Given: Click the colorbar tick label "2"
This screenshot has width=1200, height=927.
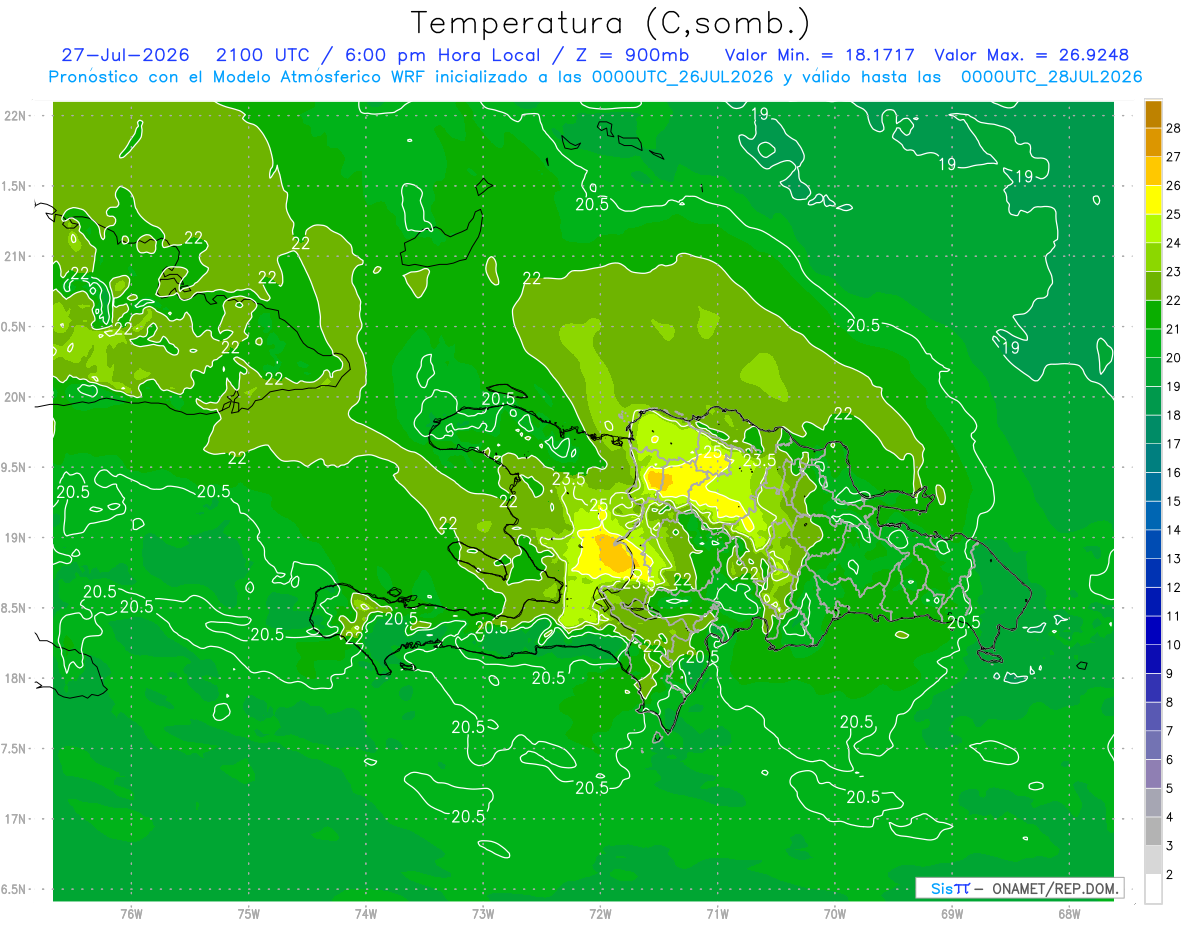Looking at the screenshot, I should tap(1171, 875).
